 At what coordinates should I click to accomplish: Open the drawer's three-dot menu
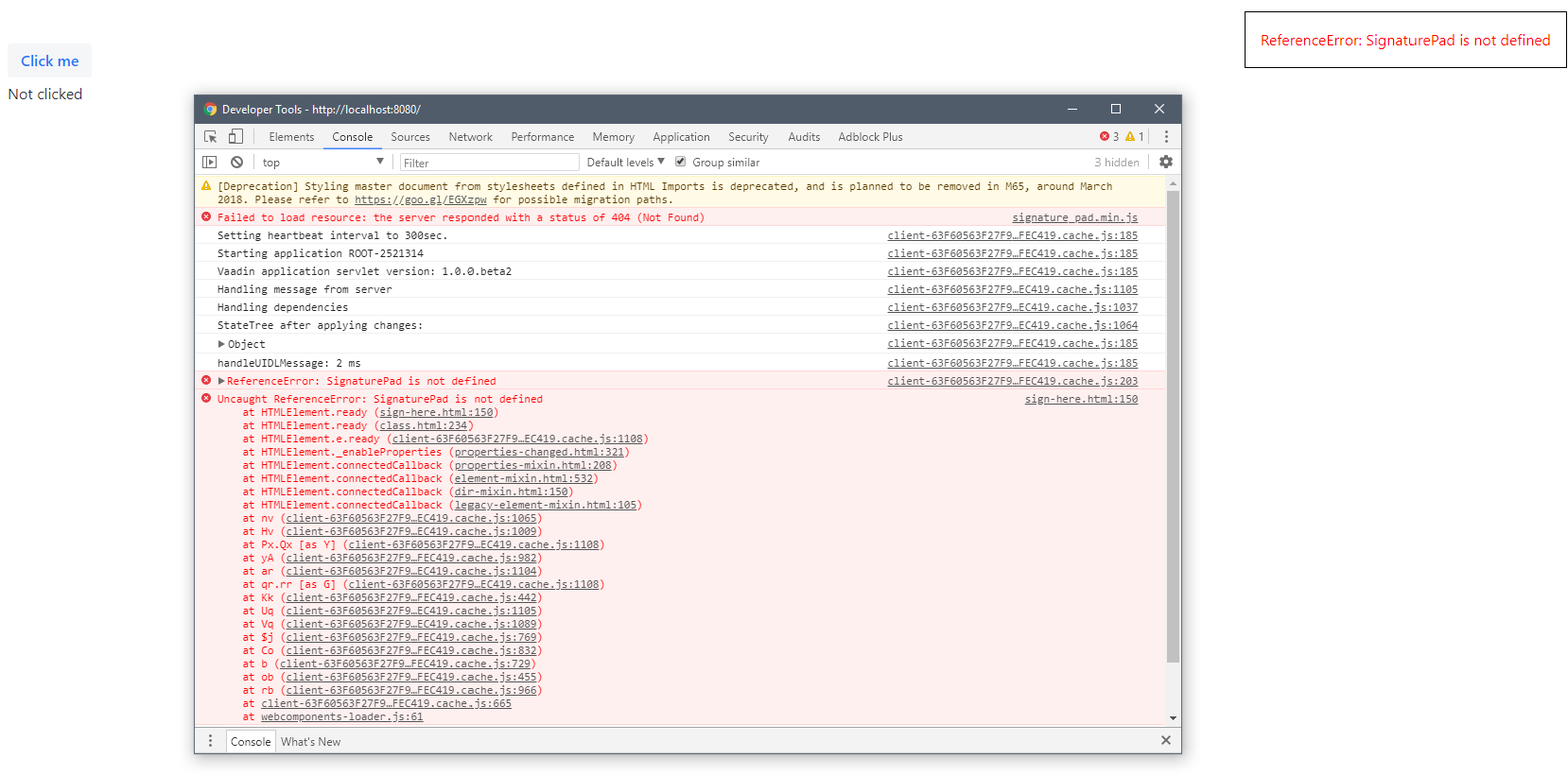pyautogui.click(x=210, y=741)
